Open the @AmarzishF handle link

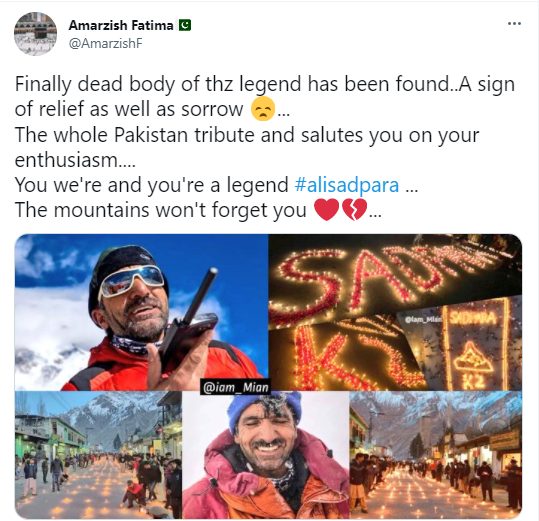(x=106, y=44)
